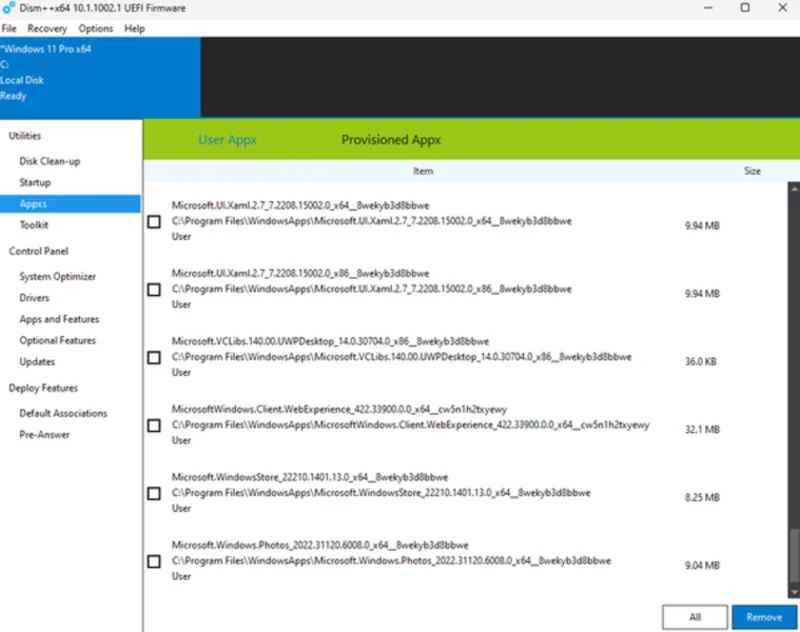The width and height of the screenshot is (800, 632).
Task: Open the File menu
Action: pyautogui.click(x=10, y=29)
